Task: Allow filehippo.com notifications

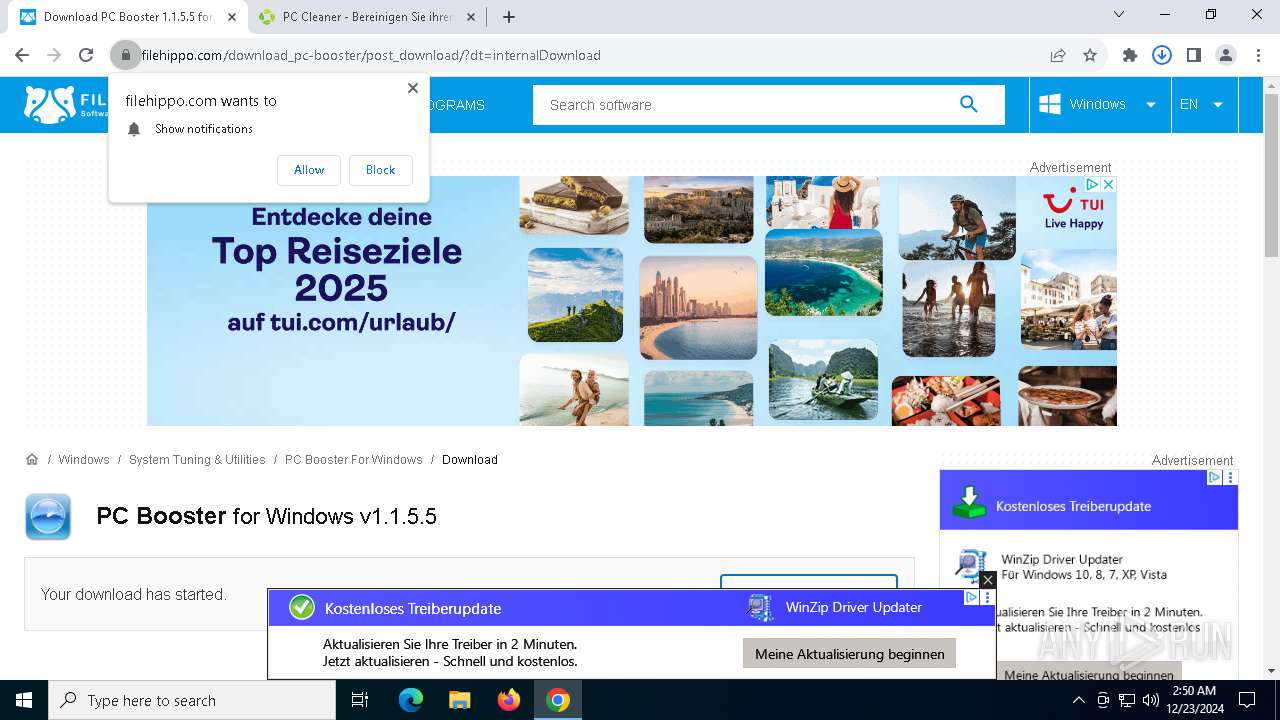Action: (x=309, y=170)
